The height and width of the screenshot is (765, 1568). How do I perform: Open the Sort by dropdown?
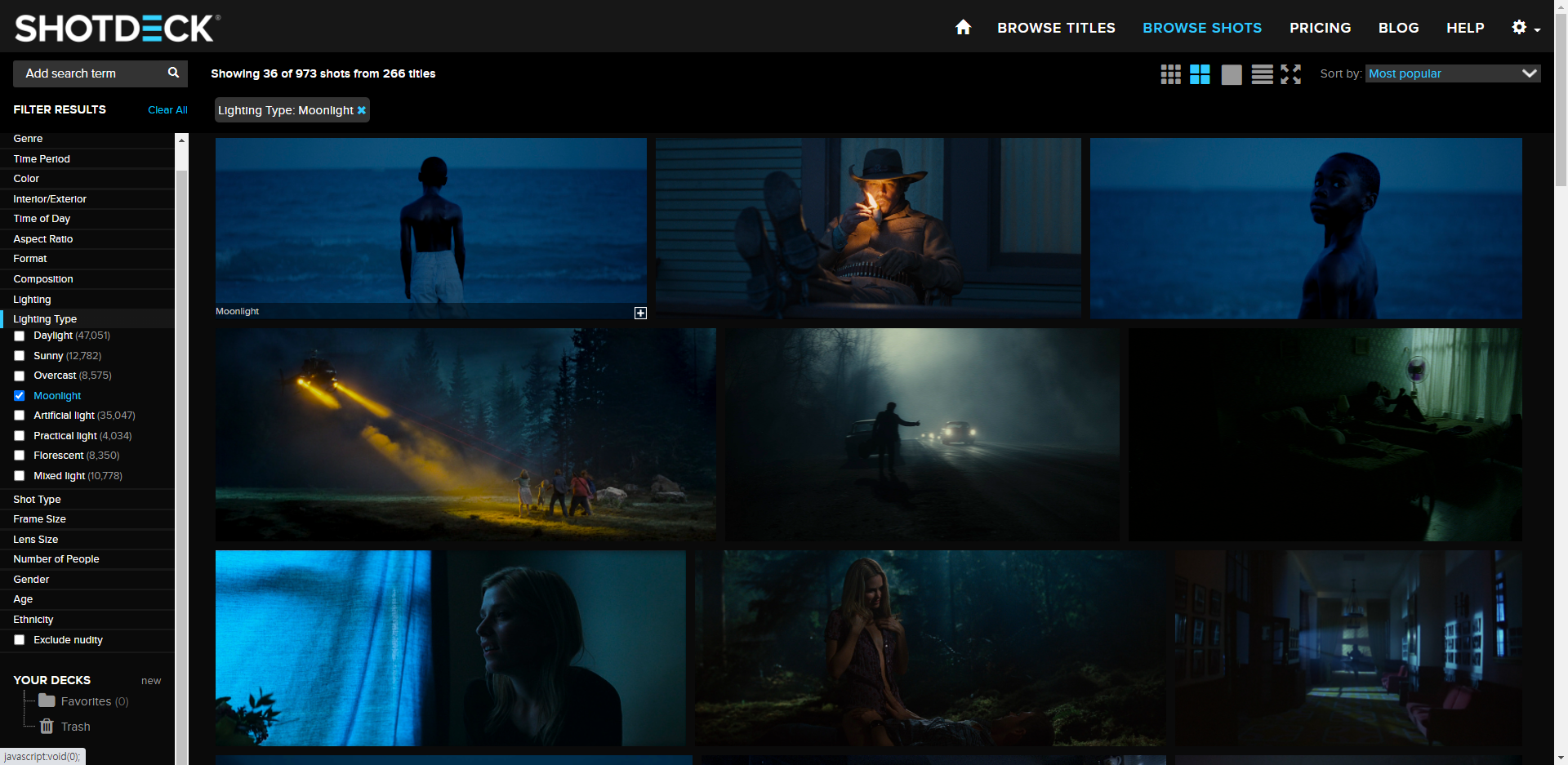click(1453, 73)
